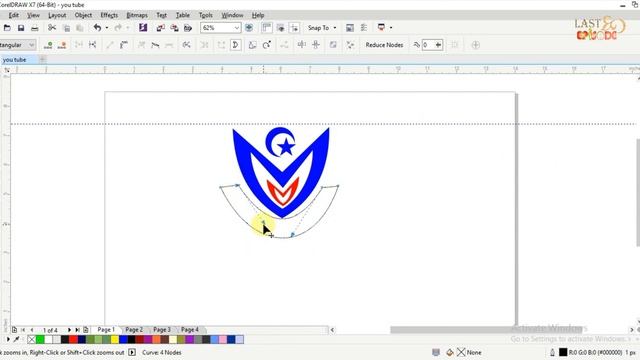
Task: Go to the next page arrow
Action: point(69,330)
